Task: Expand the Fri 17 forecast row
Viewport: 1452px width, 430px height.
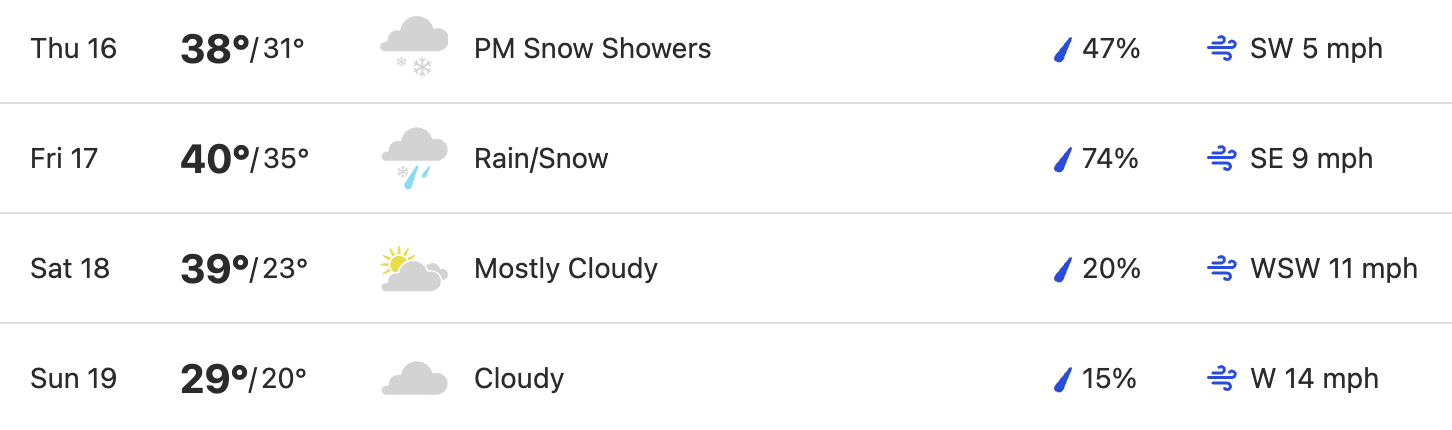Action: 726,158
